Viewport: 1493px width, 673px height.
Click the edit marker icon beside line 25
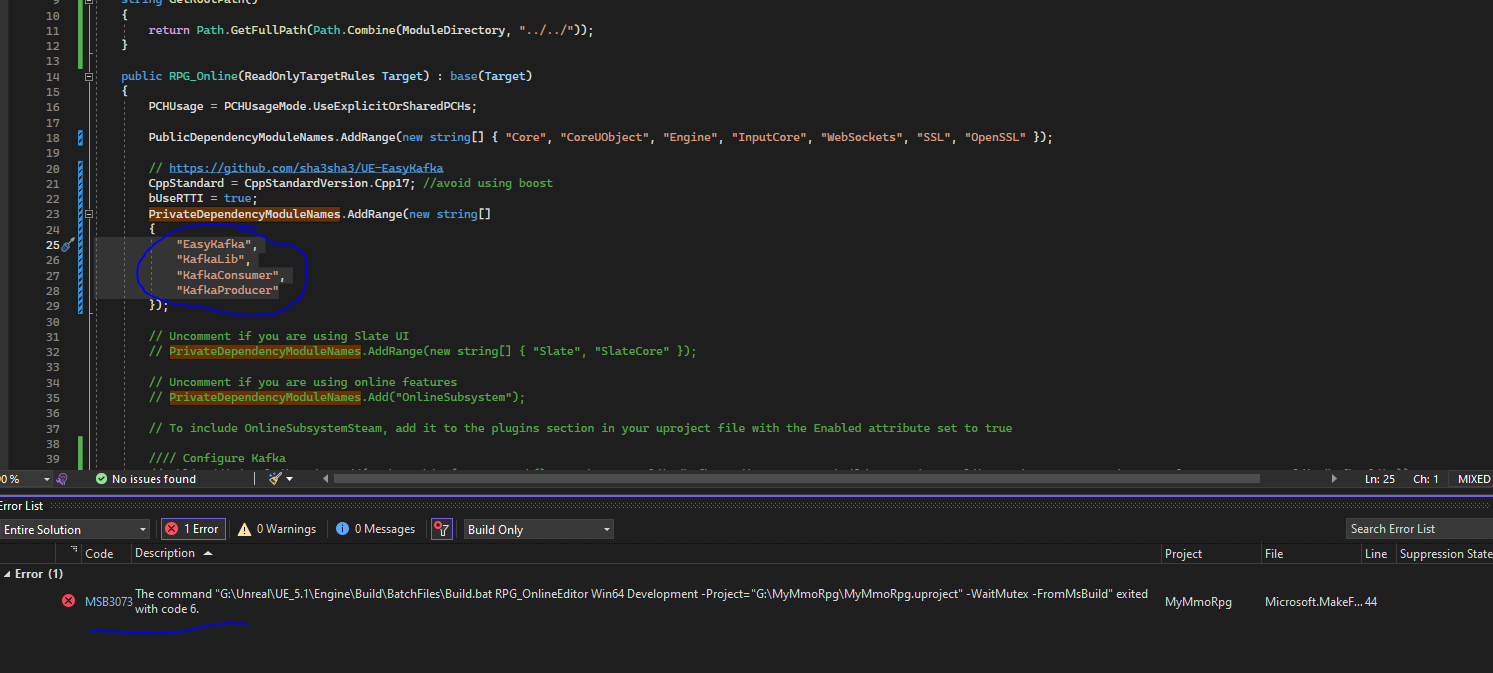point(66,244)
